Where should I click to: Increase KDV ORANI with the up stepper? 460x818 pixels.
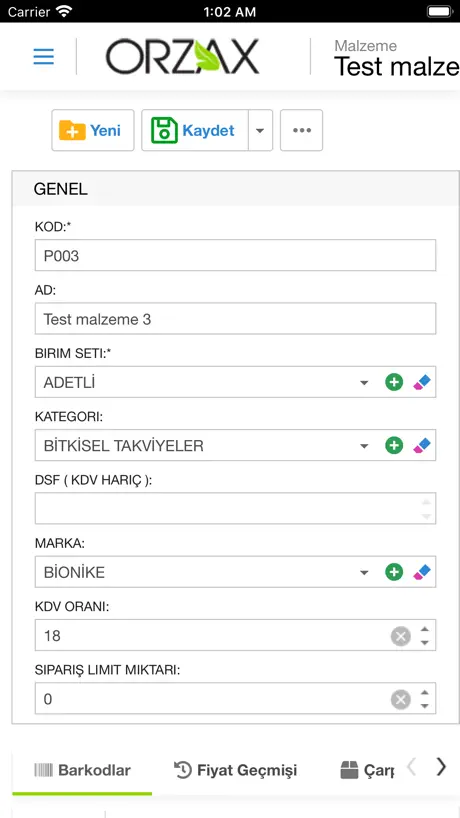click(x=425, y=630)
